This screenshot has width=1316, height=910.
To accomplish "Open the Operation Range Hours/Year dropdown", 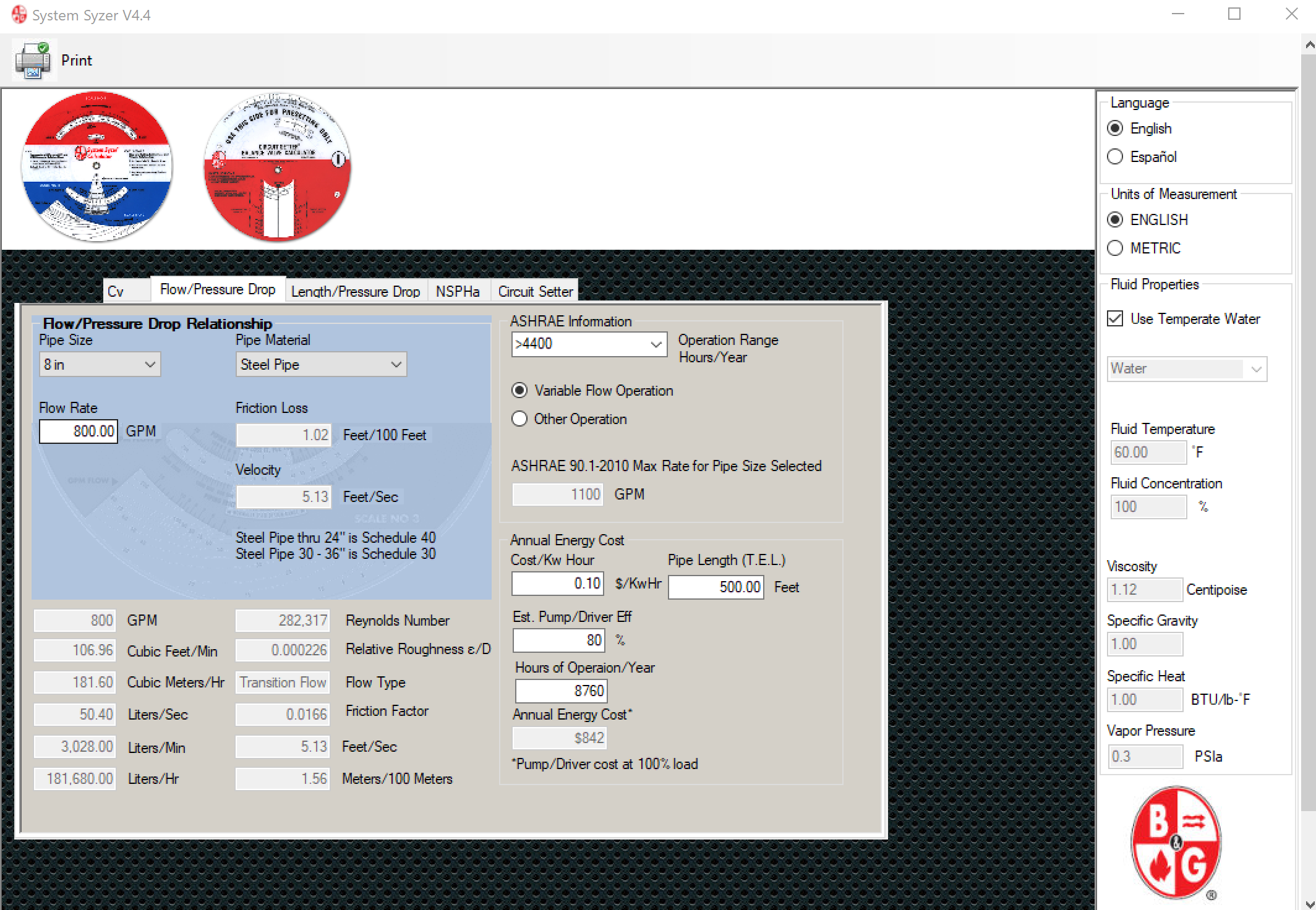I will pos(589,344).
